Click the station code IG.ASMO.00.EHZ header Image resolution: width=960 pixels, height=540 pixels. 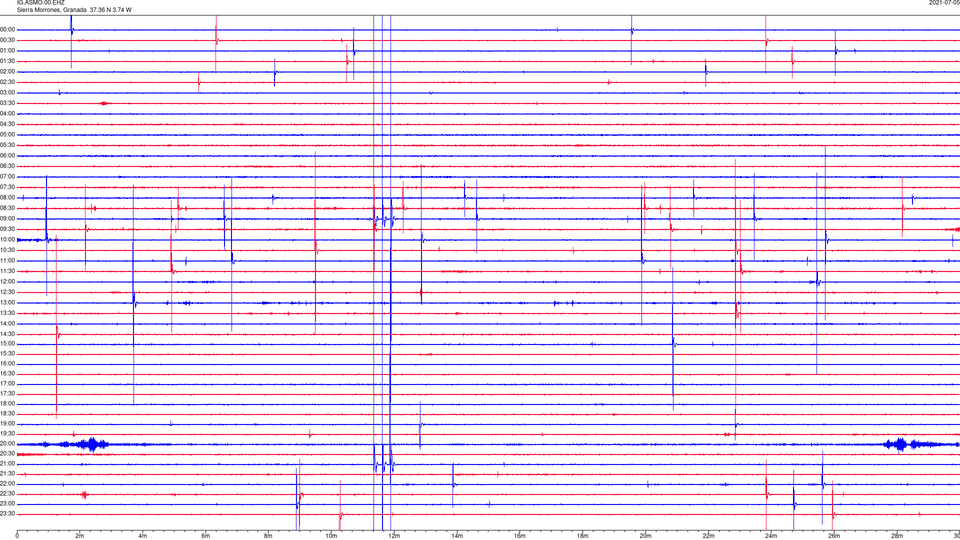pos(40,3)
